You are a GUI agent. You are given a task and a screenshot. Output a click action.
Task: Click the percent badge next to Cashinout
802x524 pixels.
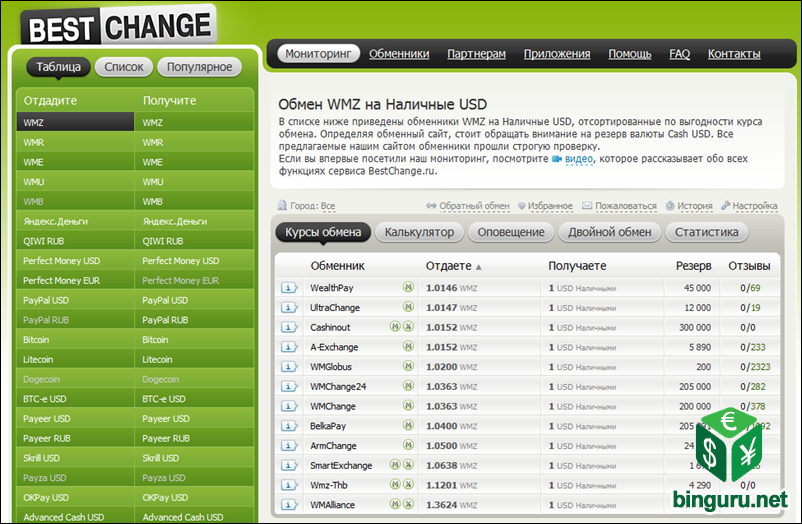point(408,326)
